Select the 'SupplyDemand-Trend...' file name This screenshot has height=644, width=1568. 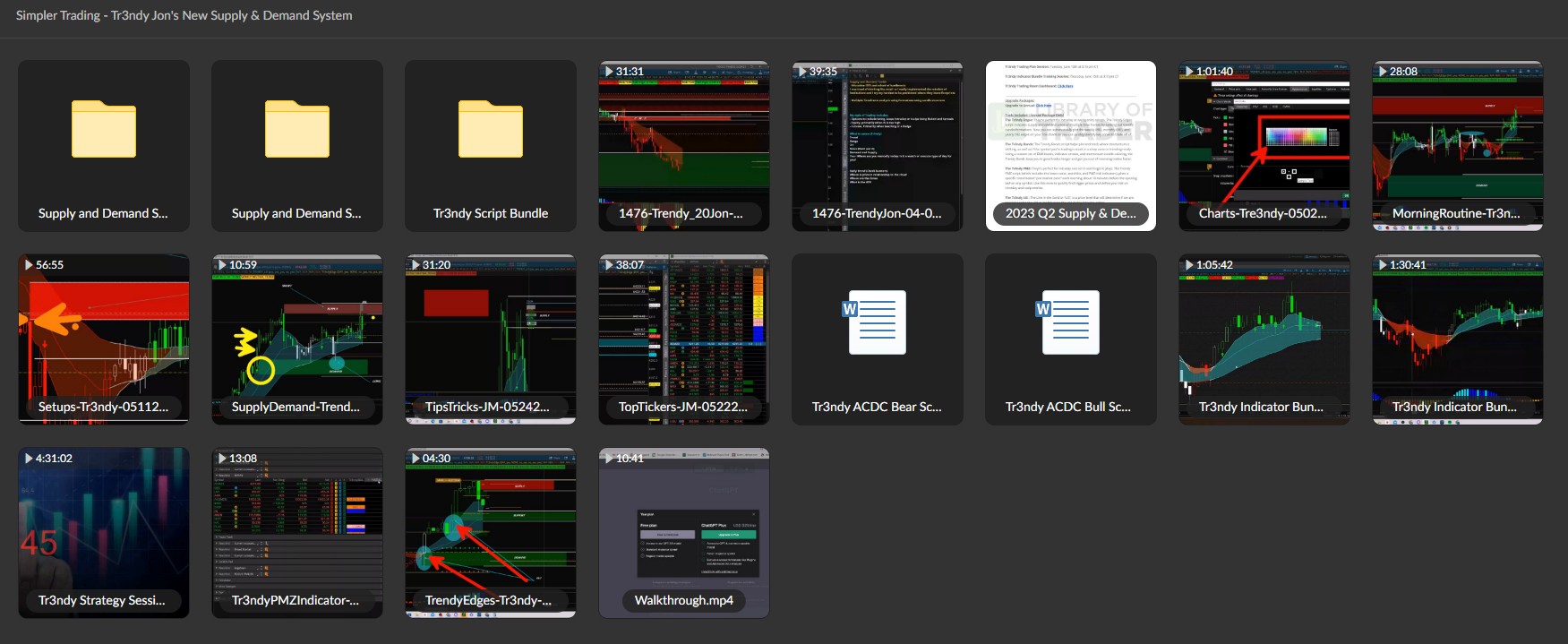coord(296,407)
